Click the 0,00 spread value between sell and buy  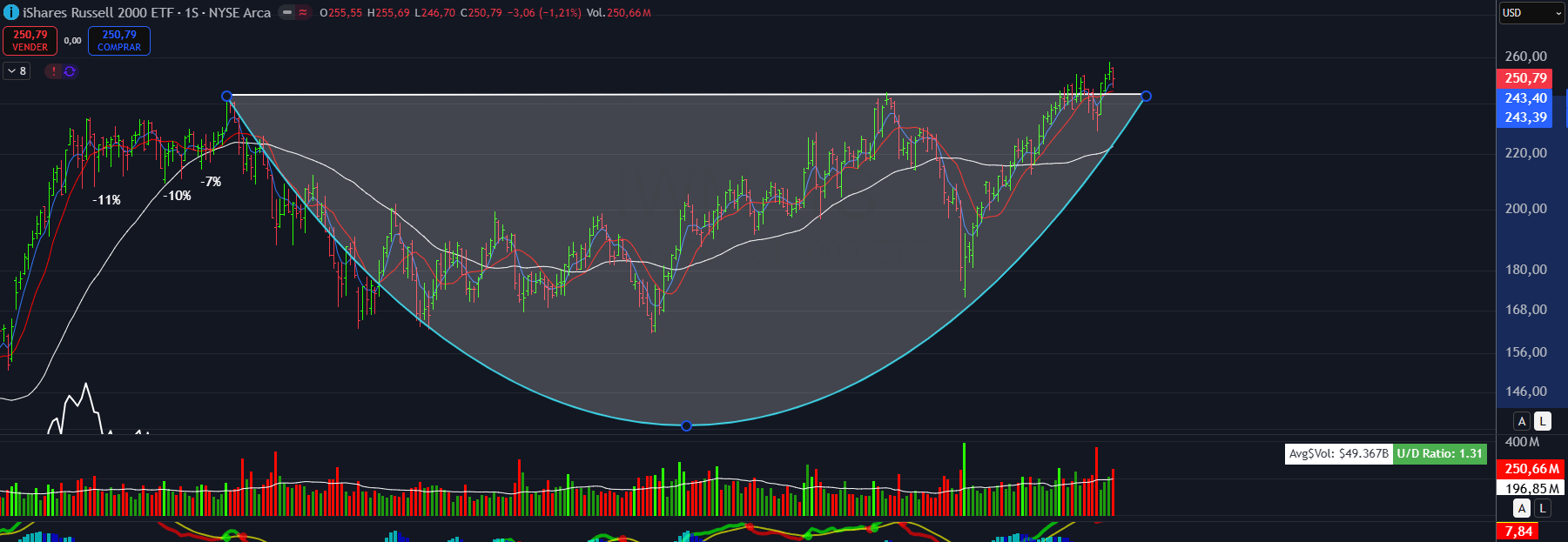[x=73, y=41]
